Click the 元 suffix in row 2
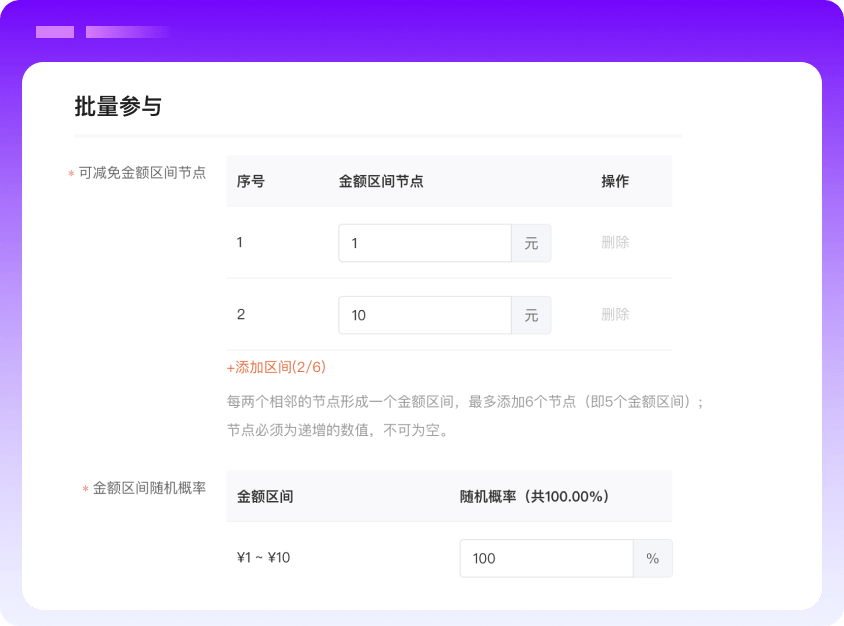 coord(531,315)
